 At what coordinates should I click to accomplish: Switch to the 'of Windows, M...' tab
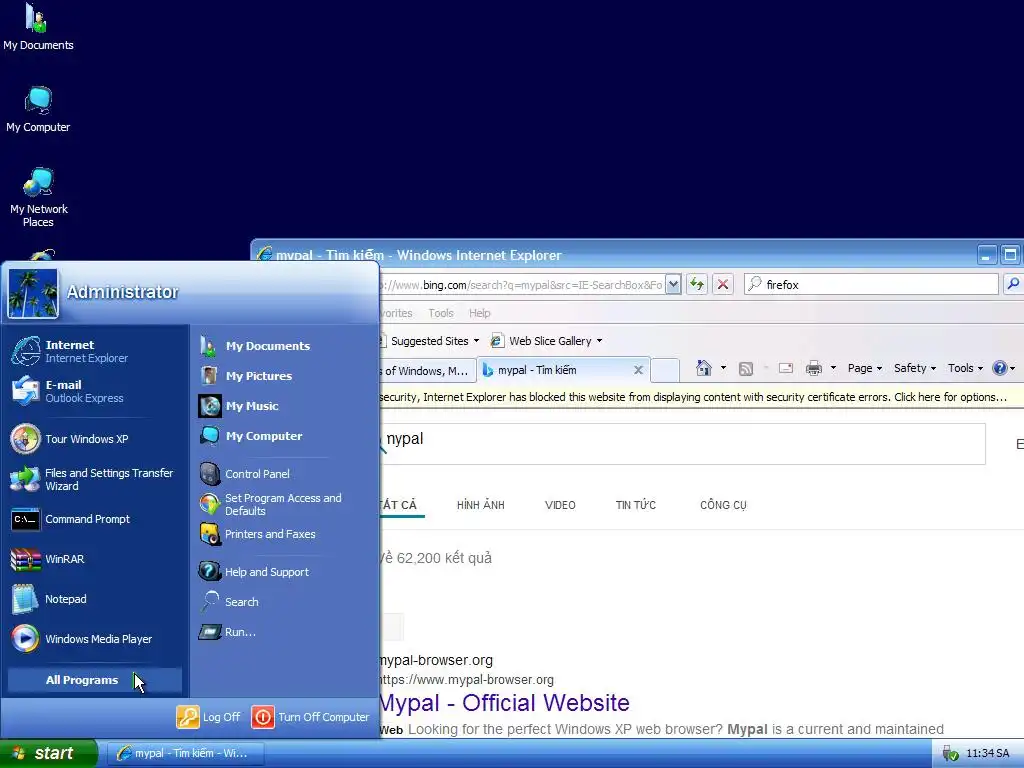pyautogui.click(x=426, y=371)
